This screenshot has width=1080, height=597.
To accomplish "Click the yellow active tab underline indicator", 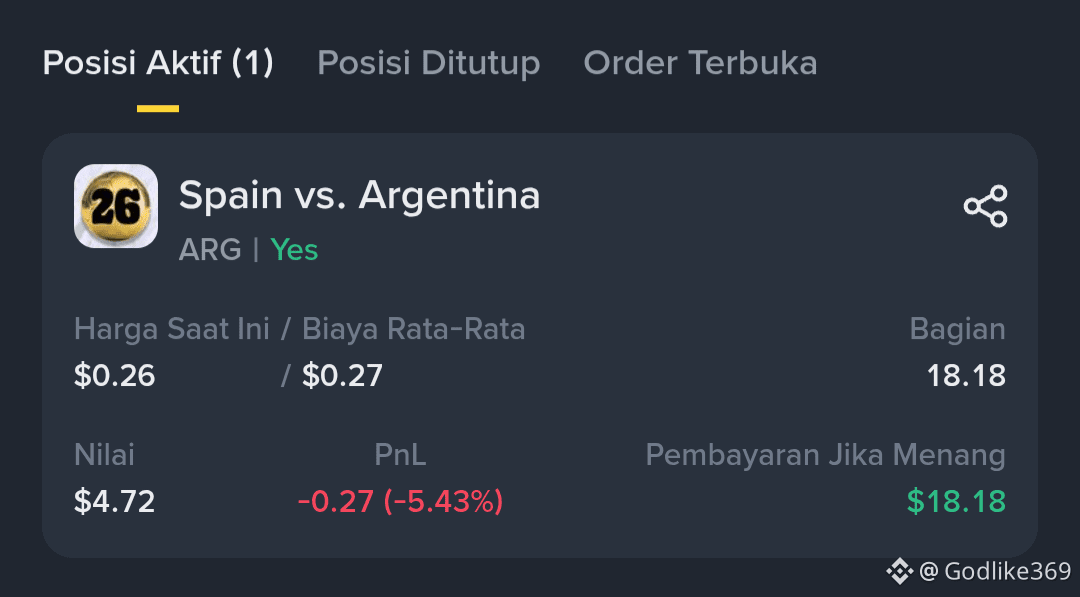I will coord(158,109).
